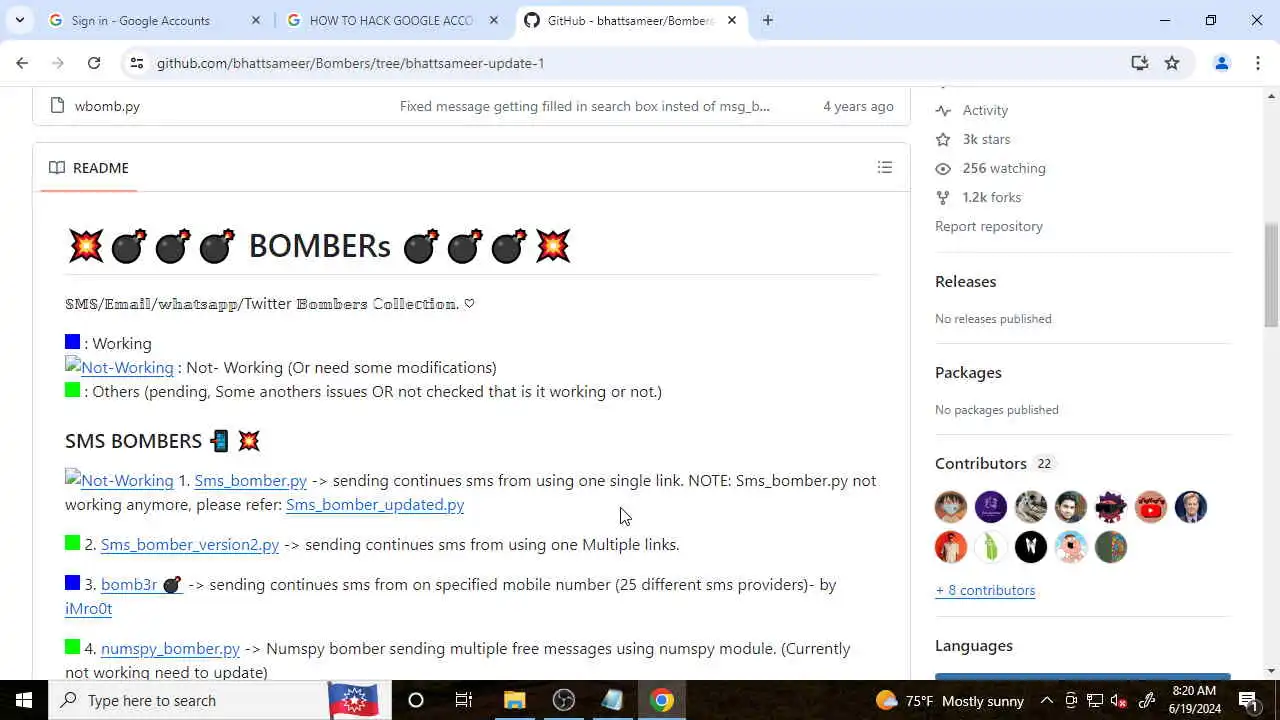Bookmark this page with the star icon
Screen dimensions: 1280x720
(x=1172, y=63)
